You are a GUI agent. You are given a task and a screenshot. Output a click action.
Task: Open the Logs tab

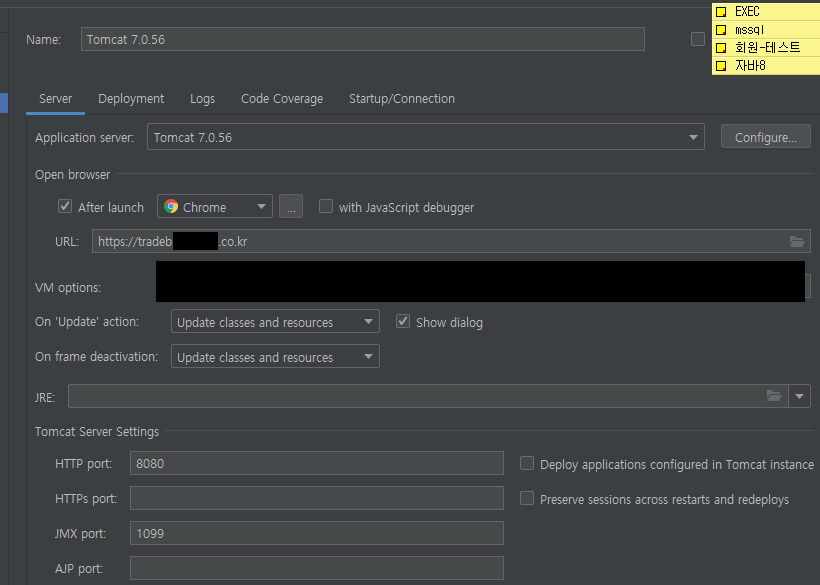coord(202,99)
